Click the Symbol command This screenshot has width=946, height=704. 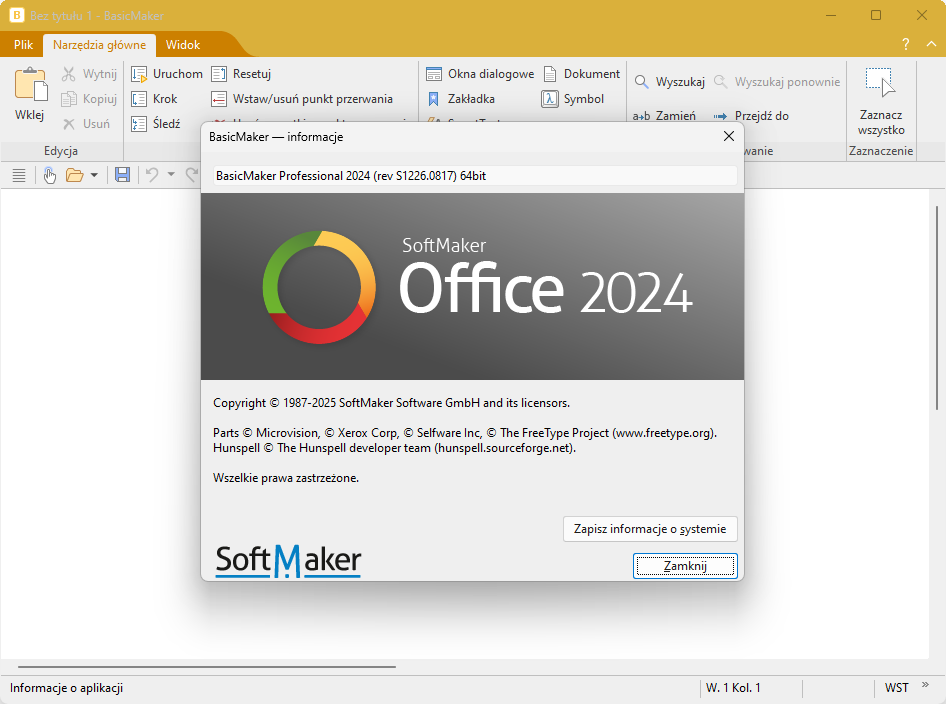click(573, 98)
